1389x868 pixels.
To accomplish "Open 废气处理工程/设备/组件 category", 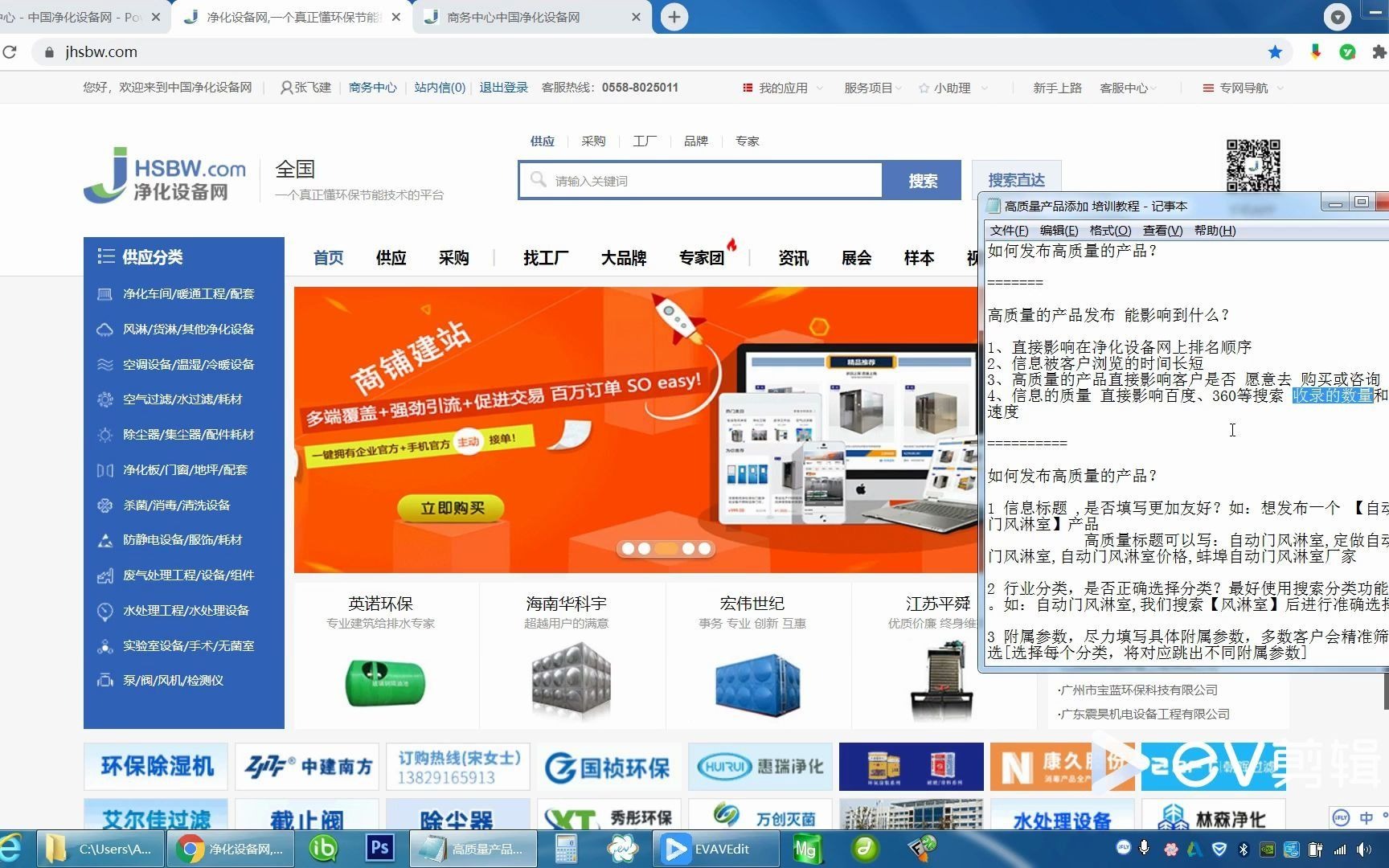I will [x=188, y=575].
